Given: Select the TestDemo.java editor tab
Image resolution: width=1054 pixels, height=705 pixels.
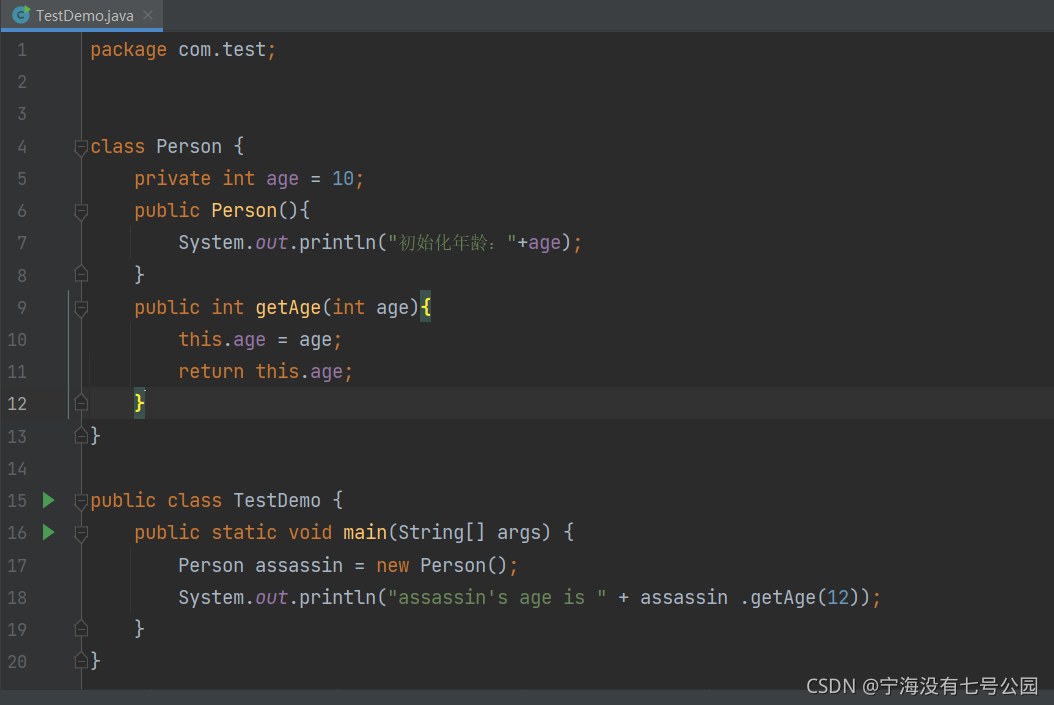Looking at the screenshot, I should click(82, 15).
